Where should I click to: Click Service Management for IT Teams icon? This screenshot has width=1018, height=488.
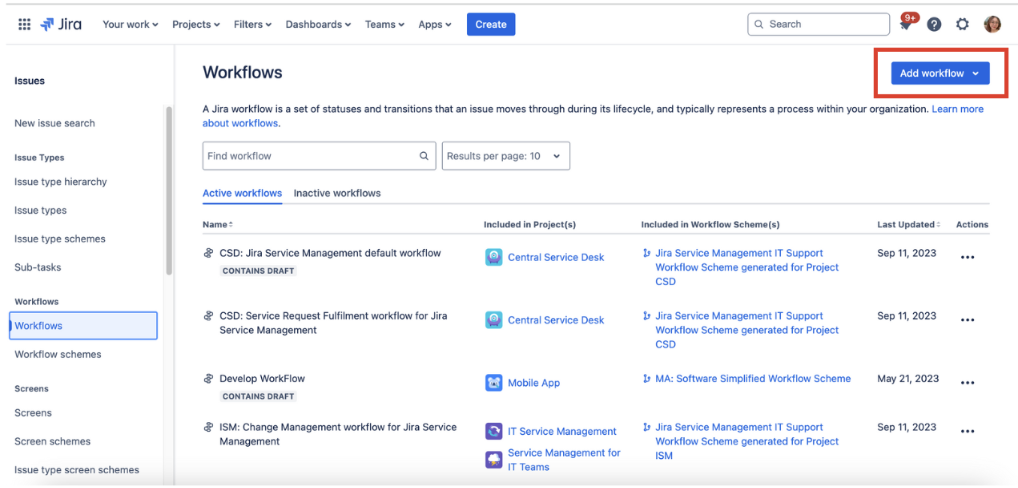point(493,460)
